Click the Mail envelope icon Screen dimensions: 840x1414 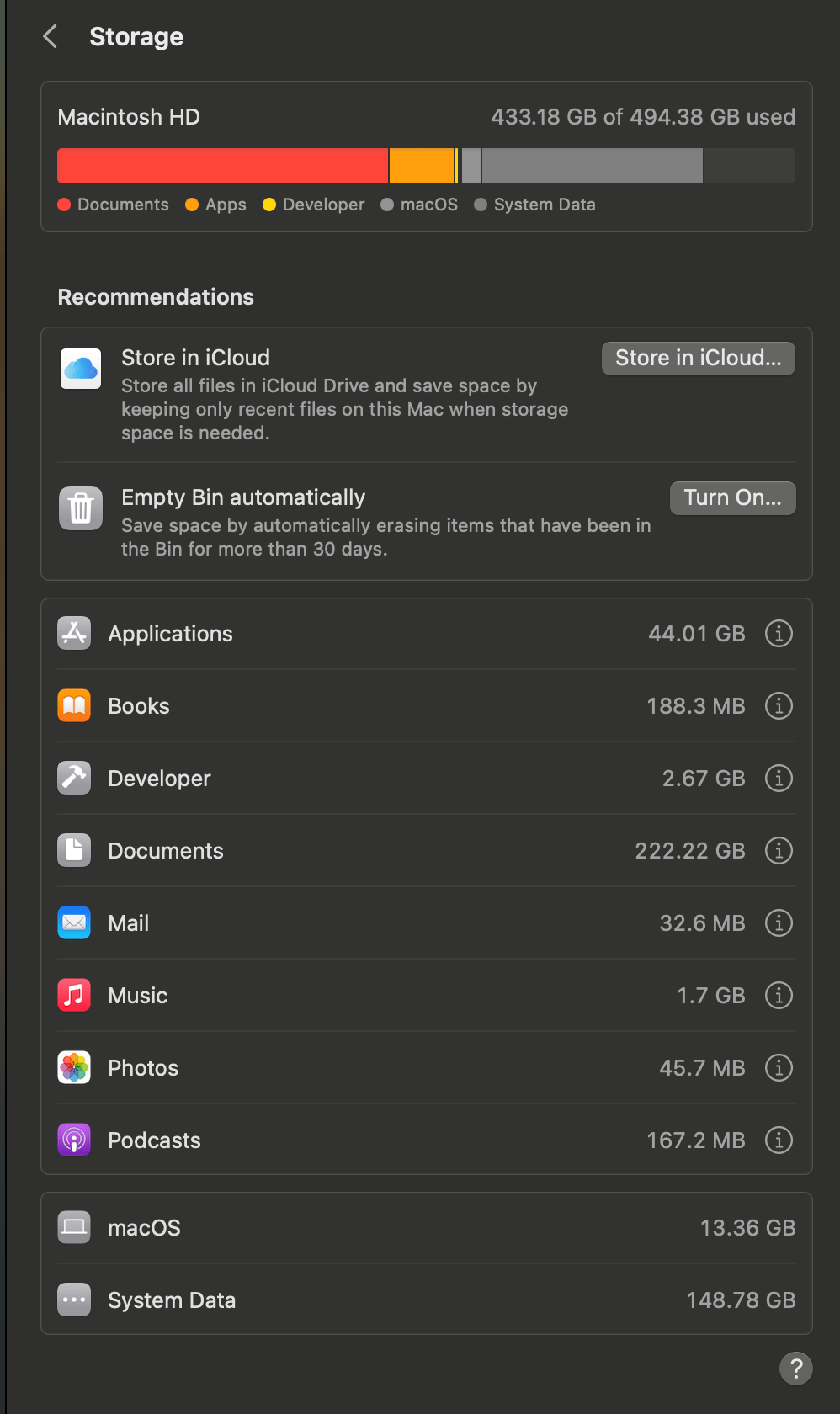tap(73, 922)
